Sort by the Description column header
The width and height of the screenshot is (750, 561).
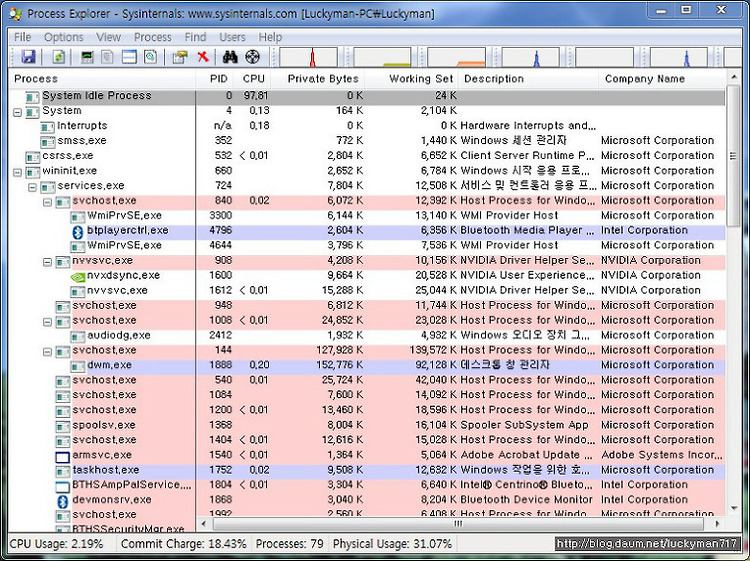(528, 79)
